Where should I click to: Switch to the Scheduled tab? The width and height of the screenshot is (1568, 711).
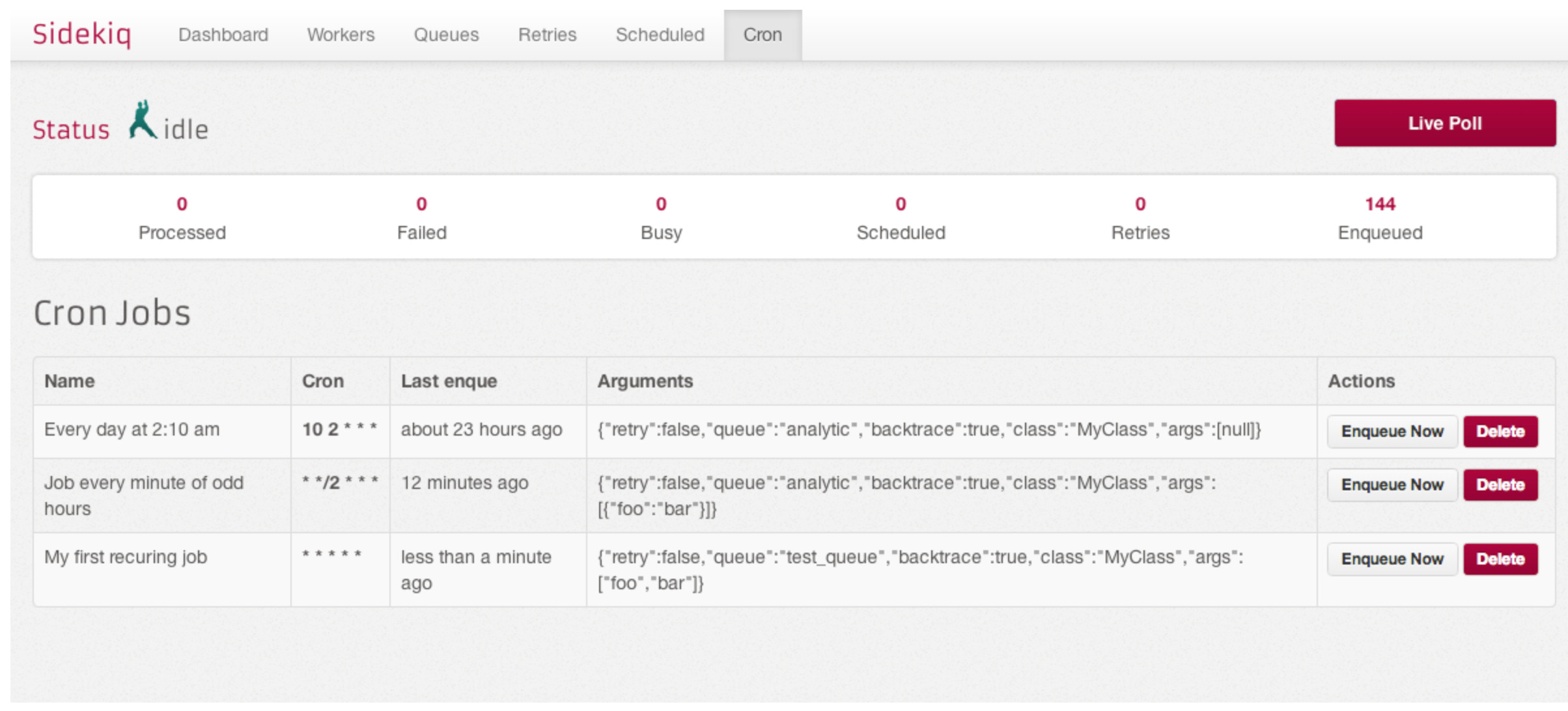(659, 35)
